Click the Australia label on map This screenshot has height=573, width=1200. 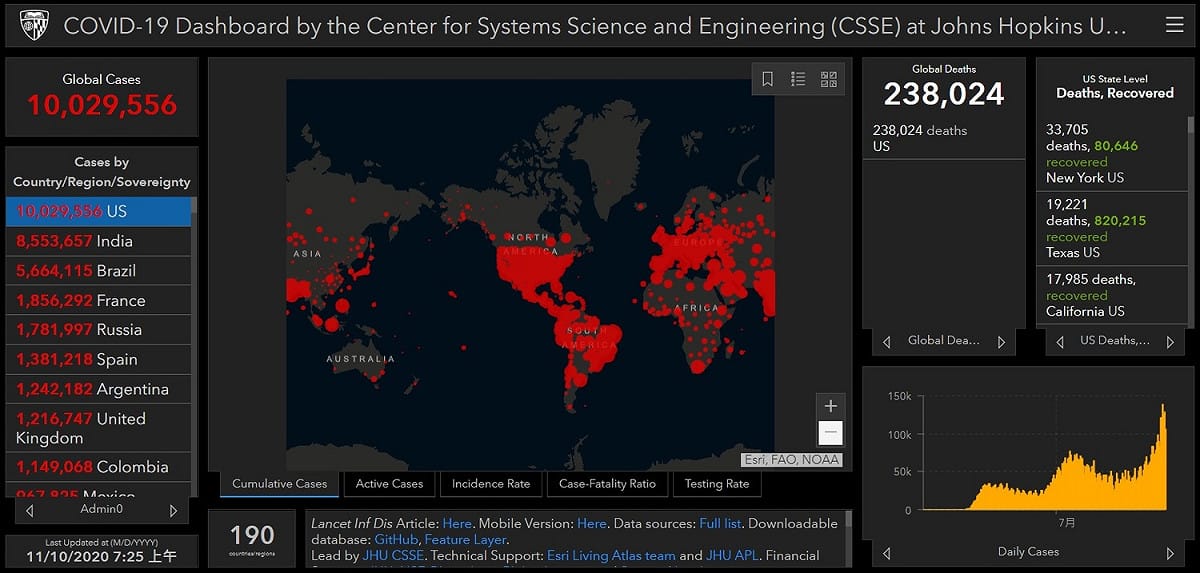tap(361, 359)
